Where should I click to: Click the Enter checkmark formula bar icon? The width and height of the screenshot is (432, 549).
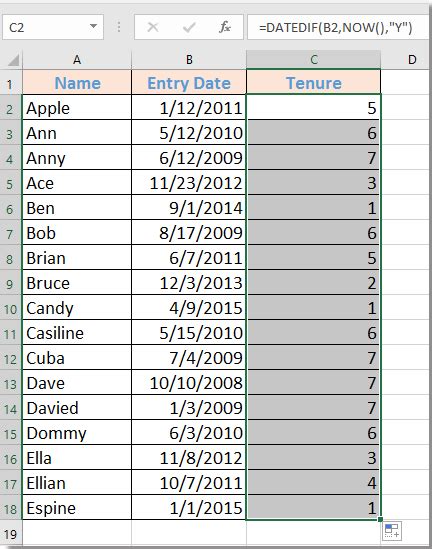point(189,27)
